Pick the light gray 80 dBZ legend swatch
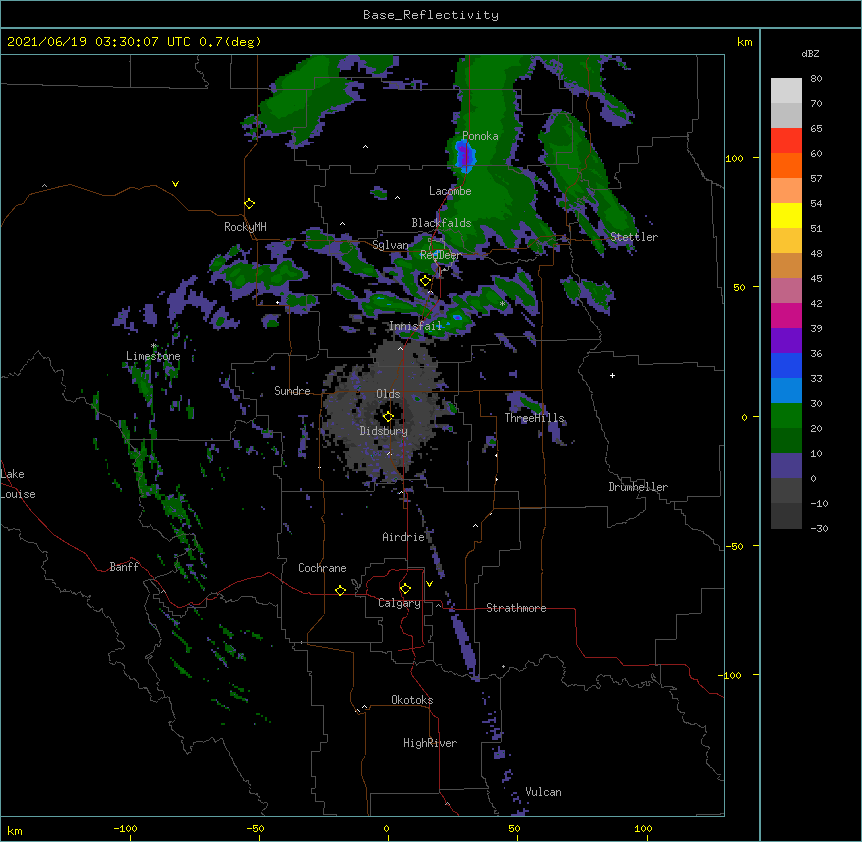The image size is (862, 842). 786,91
